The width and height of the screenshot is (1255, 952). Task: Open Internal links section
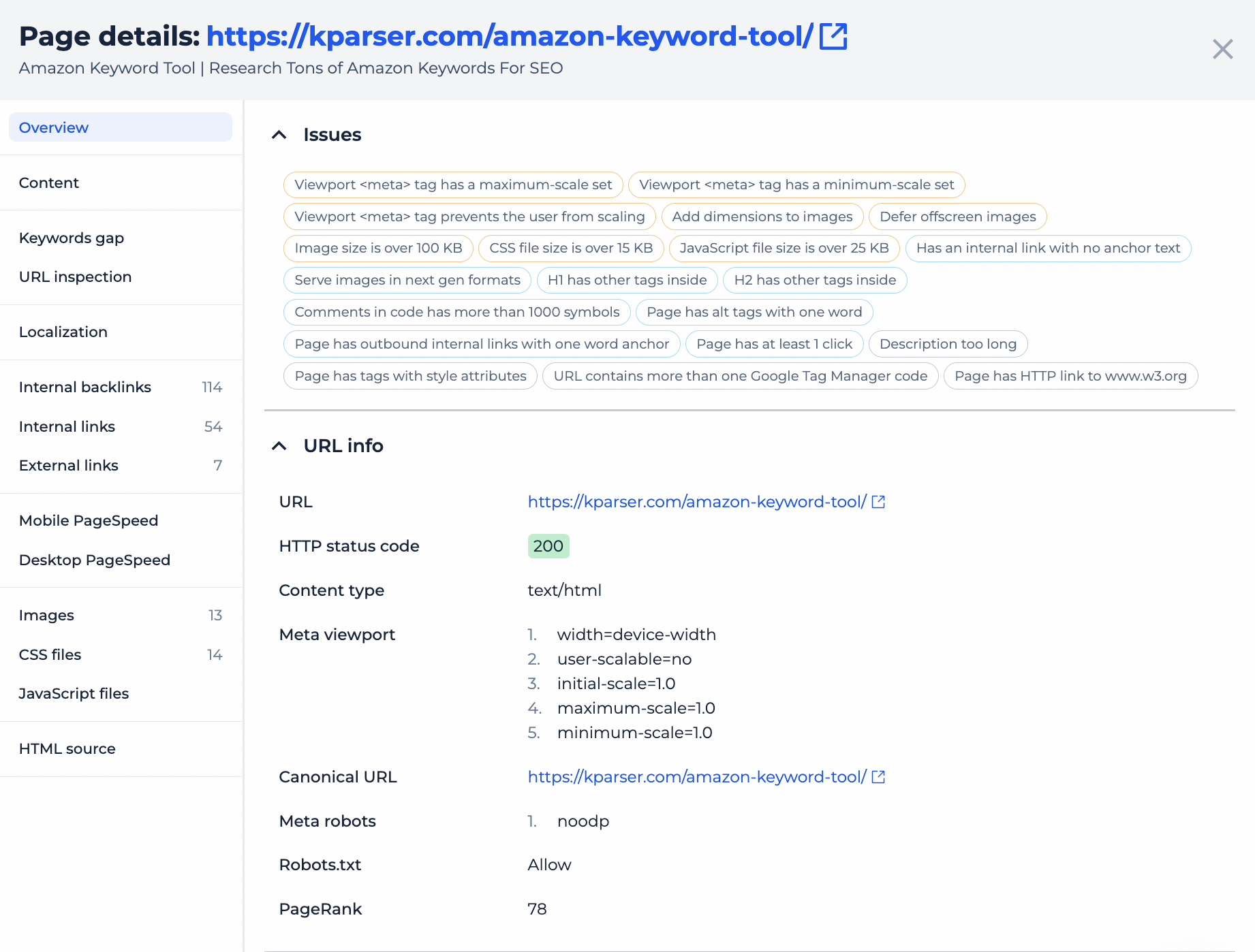pyautogui.click(x=121, y=426)
